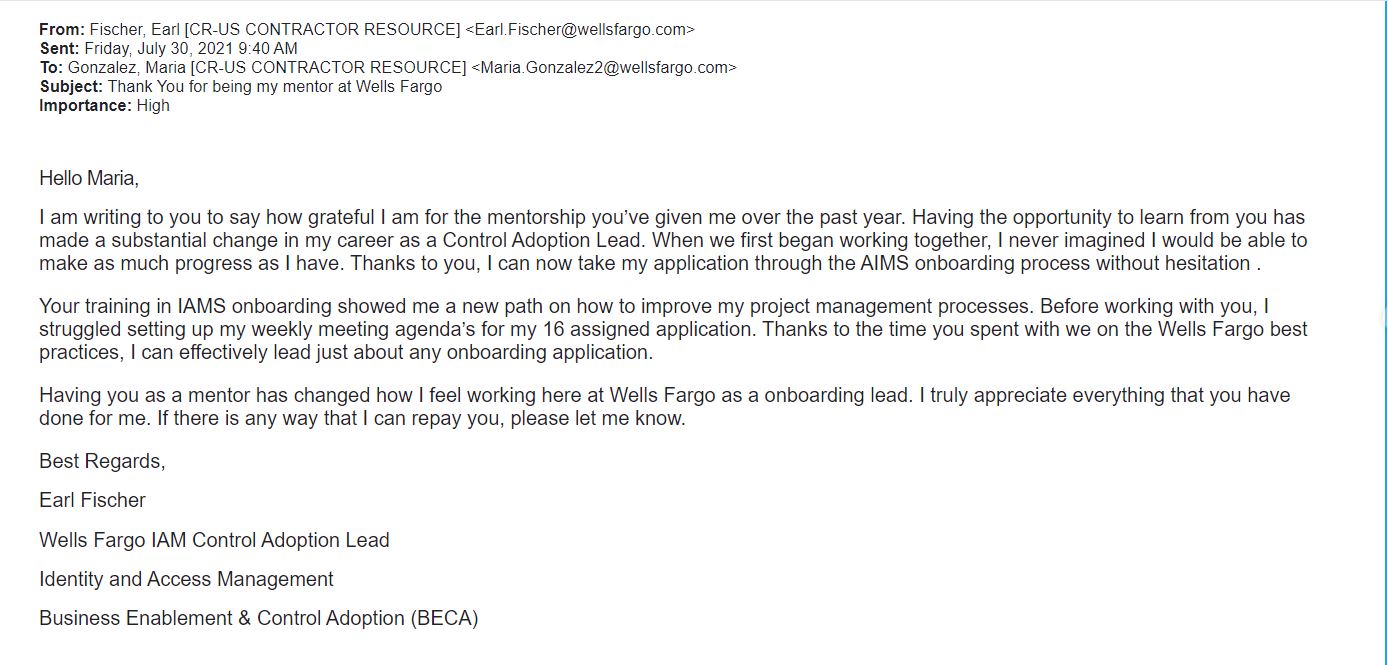Screen dimensions: 1388x665
Task: Click the Wells Fargo IAM Control Adoption Lead title
Action: click(x=214, y=540)
